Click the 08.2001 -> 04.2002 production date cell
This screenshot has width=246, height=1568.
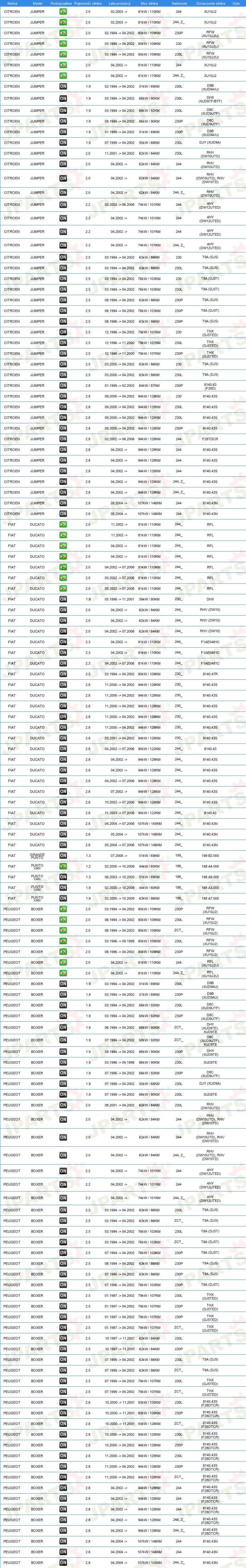pyautogui.click(x=119, y=1105)
